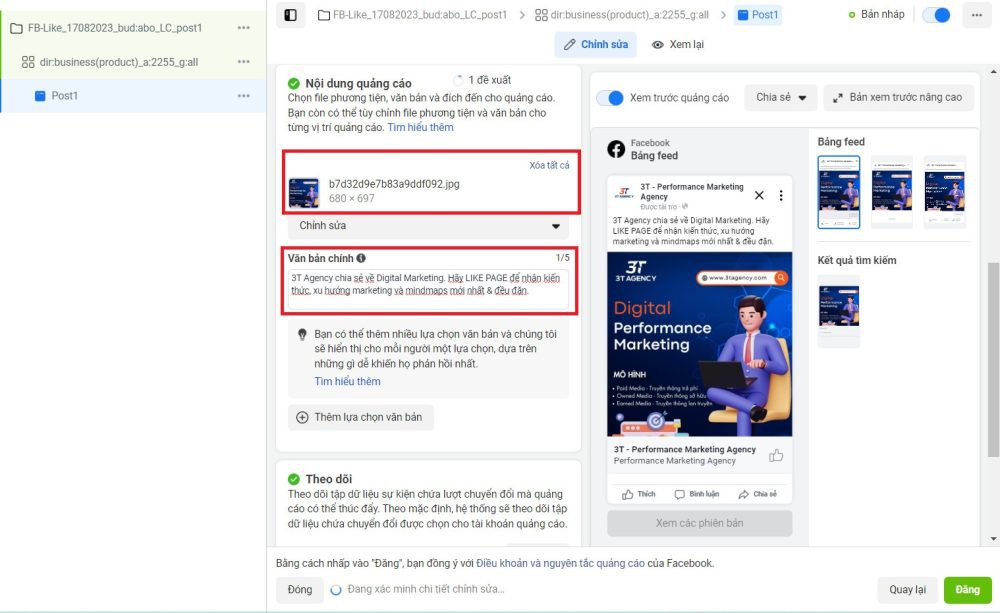Viewport: 1000px width, 613px height.
Task: Select first Bảng feed preview thumbnail
Action: tap(839, 192)
